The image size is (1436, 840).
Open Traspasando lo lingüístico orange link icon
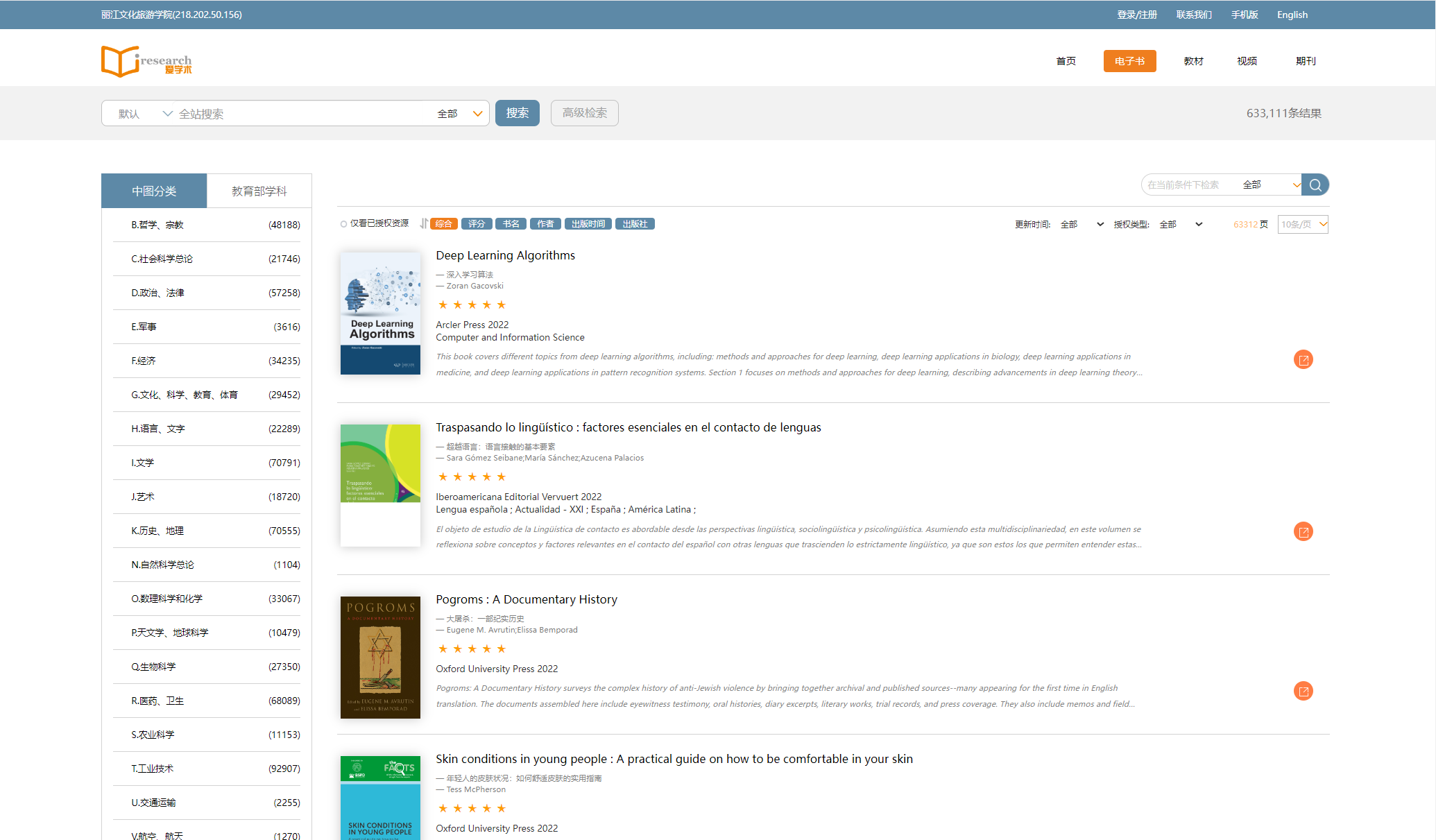1303,531
